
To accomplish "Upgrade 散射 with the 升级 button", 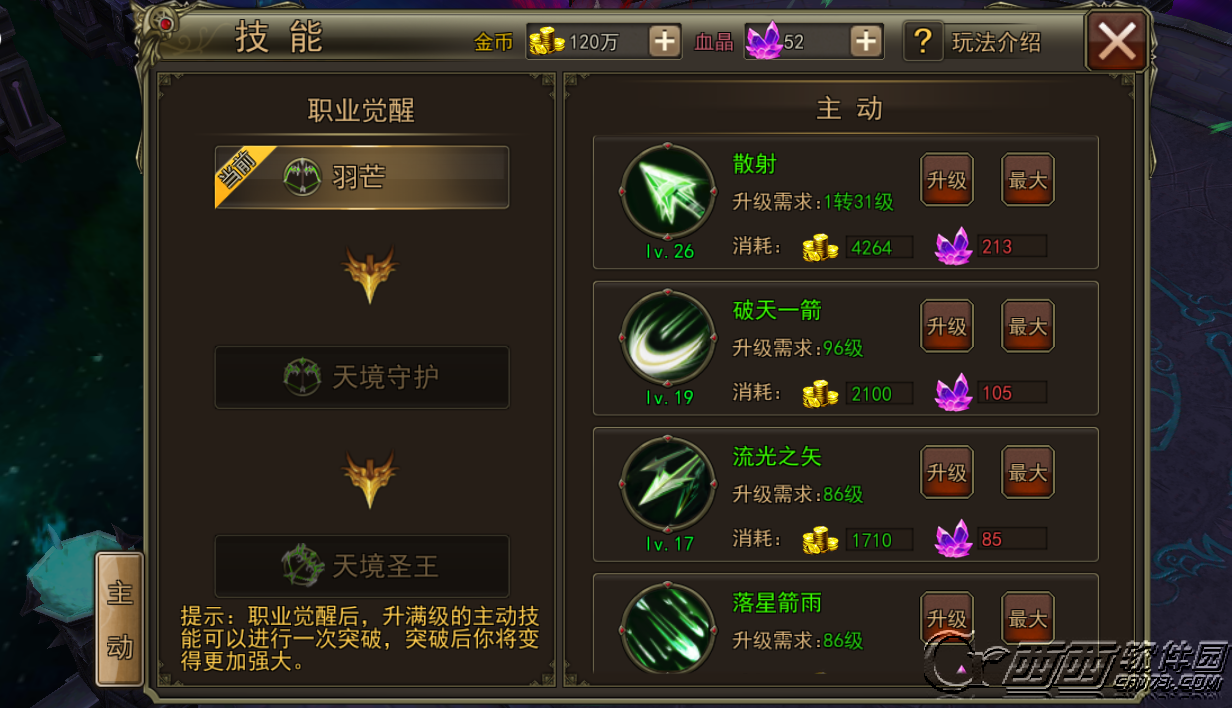I will (x=947, y=180).
